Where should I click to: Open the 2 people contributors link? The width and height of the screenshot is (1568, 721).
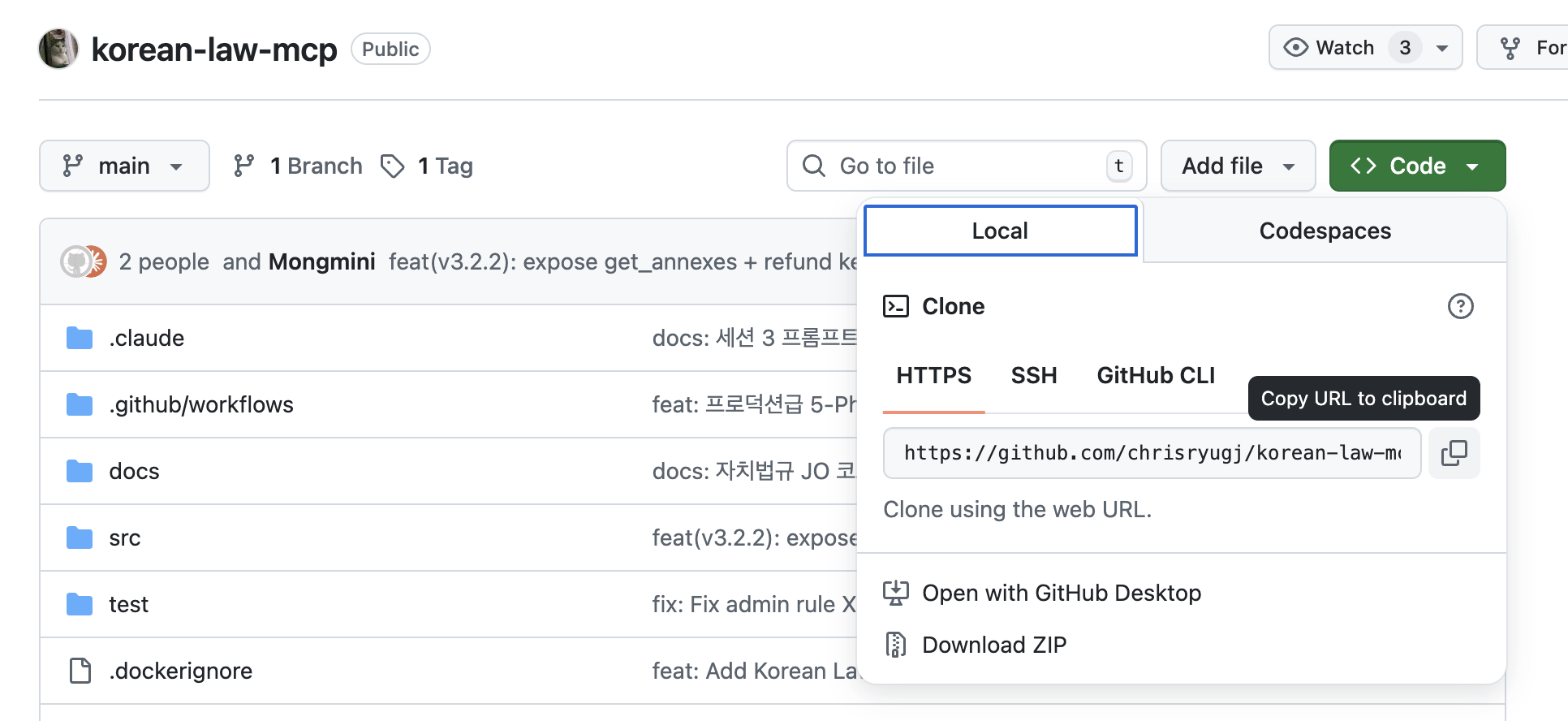(x=164, y=261)
